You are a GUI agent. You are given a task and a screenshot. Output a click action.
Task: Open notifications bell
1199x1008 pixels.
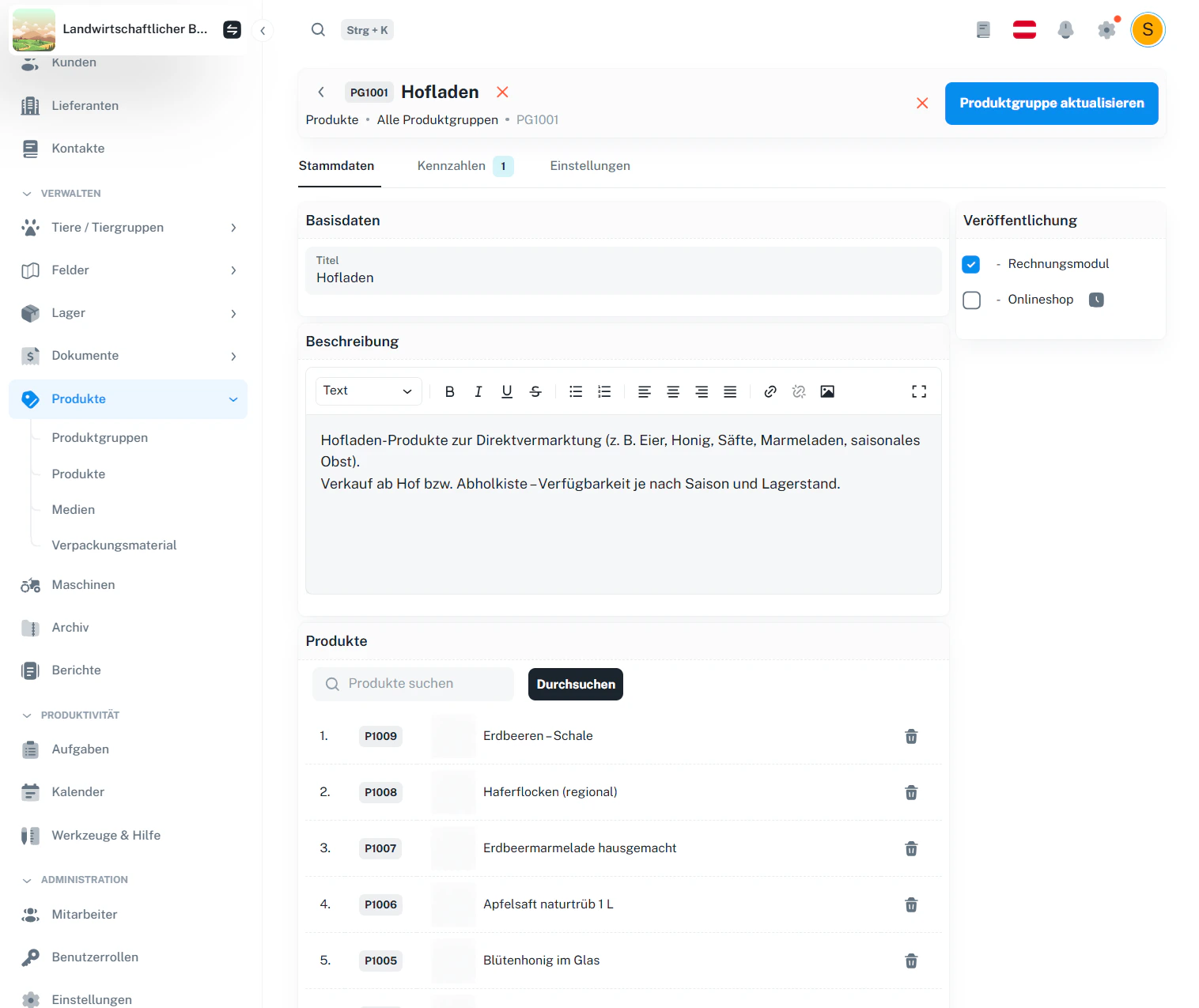(1065, 30)
